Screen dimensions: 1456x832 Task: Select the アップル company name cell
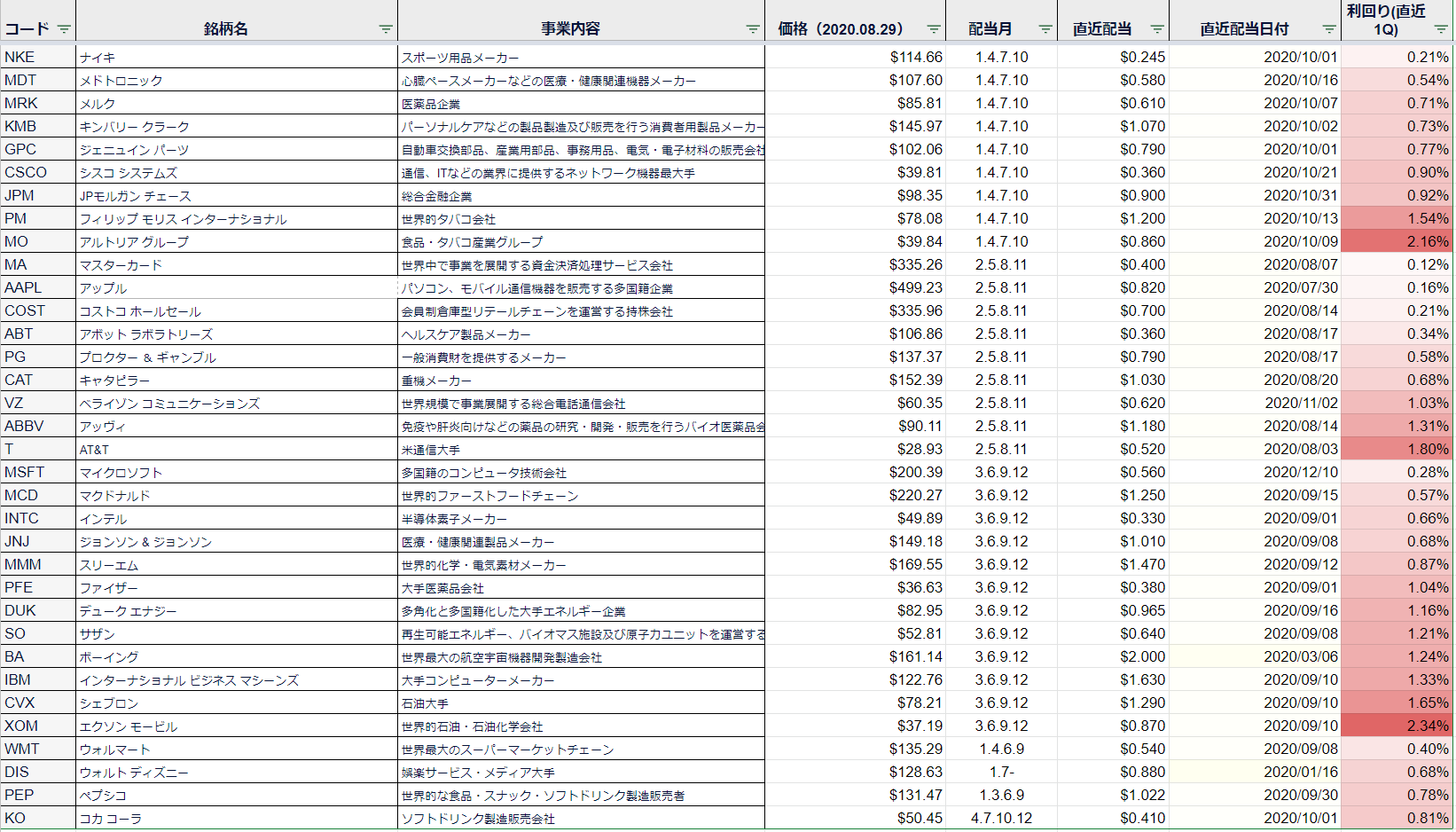tap(104, 288)
